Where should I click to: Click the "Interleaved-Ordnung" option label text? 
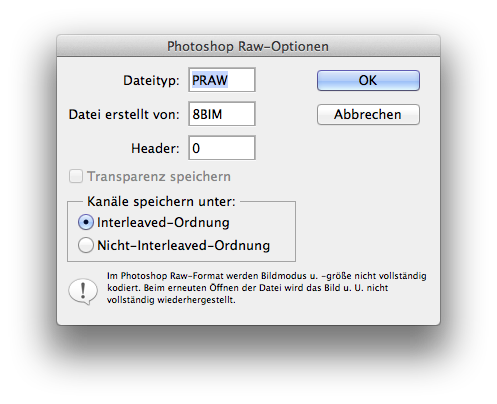[x=163, y=222]
